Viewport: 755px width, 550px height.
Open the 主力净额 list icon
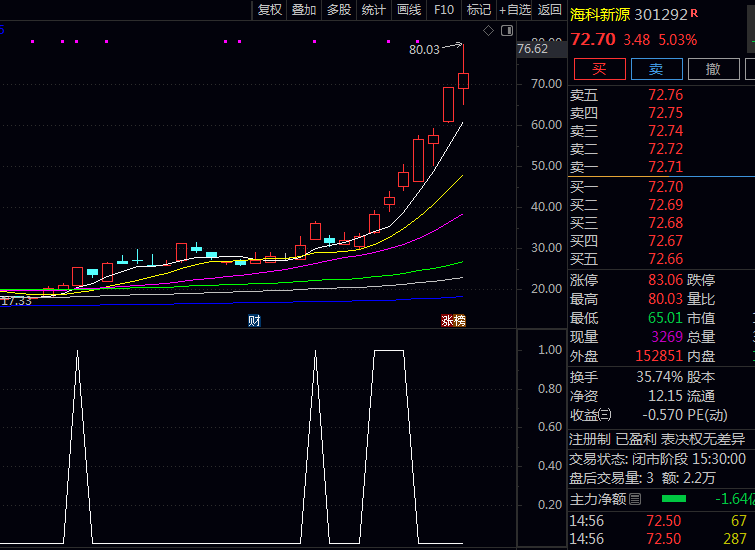click(x=635, y=499)
